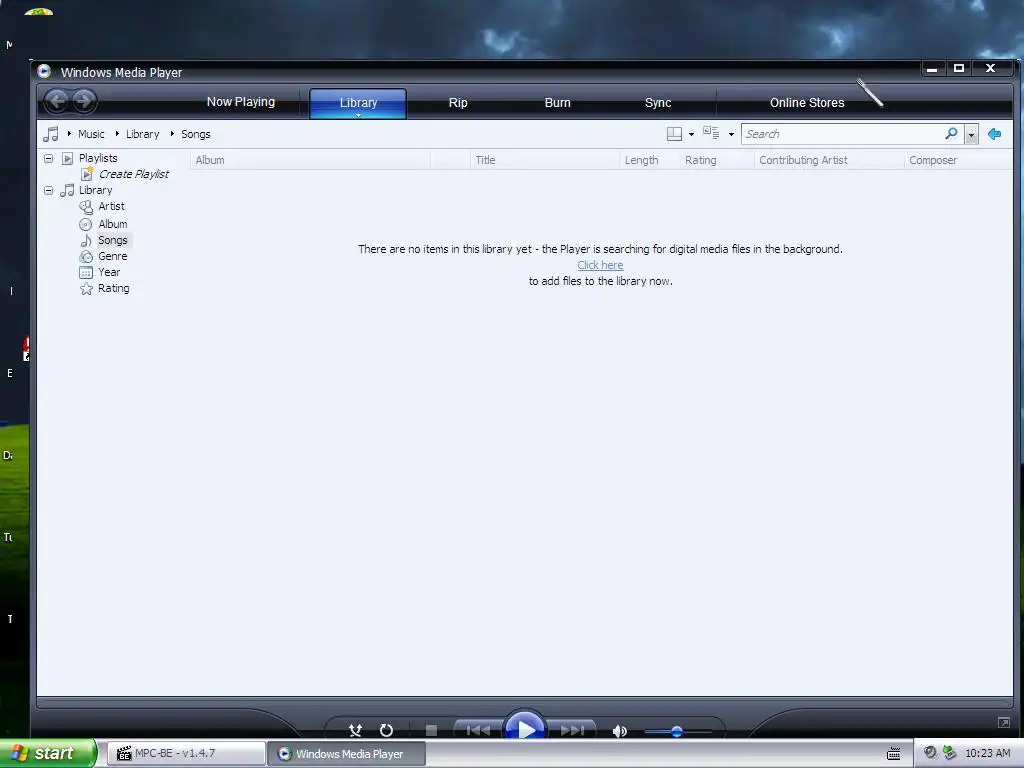1024x768 pixels.
Task: Click the Play button
Action: tap(525, 726)
